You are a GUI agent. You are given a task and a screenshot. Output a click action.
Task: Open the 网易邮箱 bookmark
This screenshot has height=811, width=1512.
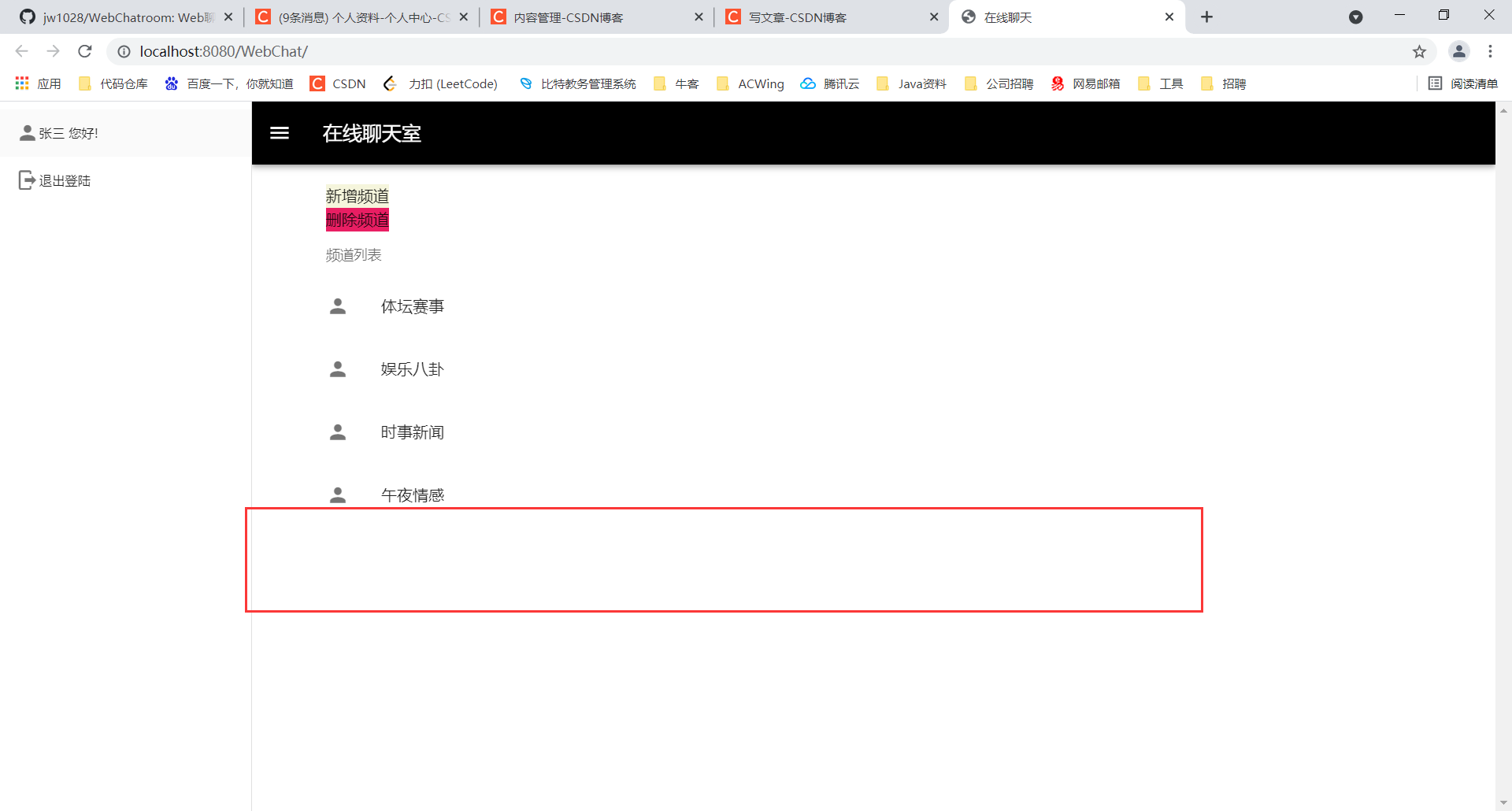pos(1086,83)
